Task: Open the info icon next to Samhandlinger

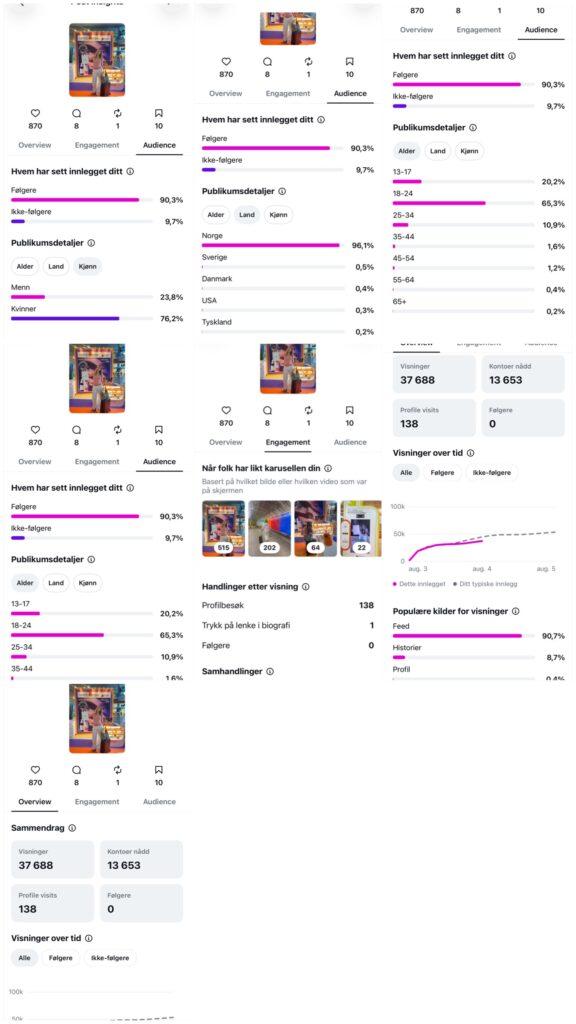Action: coord(270,671)
